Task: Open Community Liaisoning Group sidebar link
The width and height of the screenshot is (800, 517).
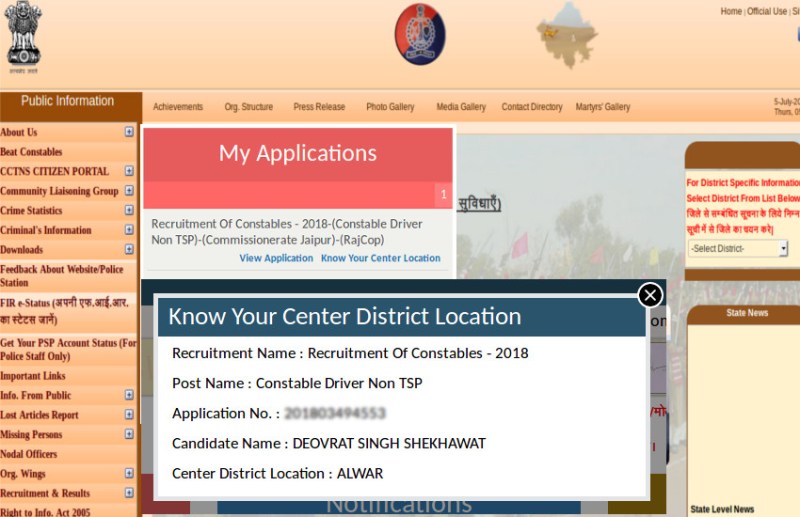Action: [59, 191]
